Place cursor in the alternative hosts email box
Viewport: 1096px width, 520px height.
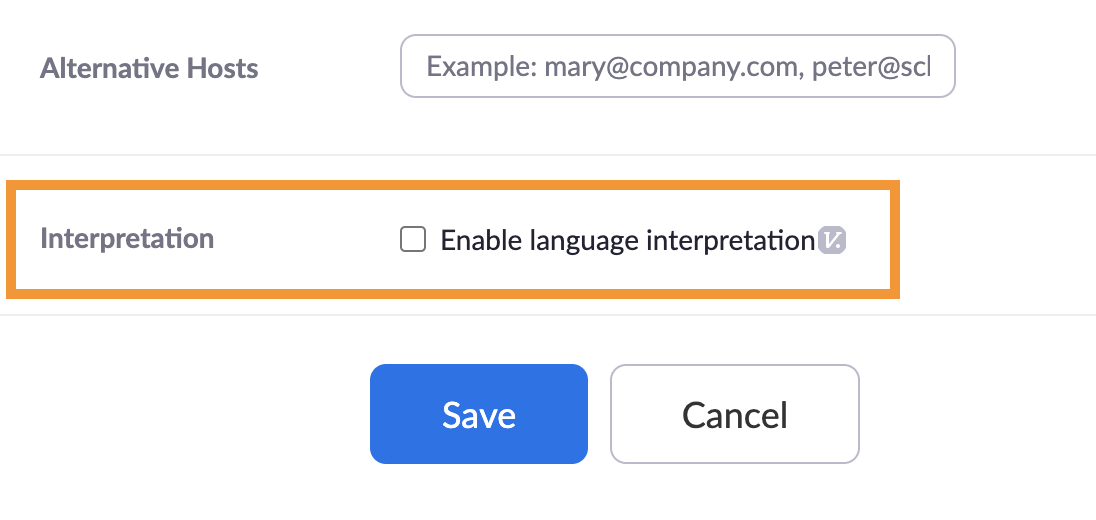coord(677,66)
